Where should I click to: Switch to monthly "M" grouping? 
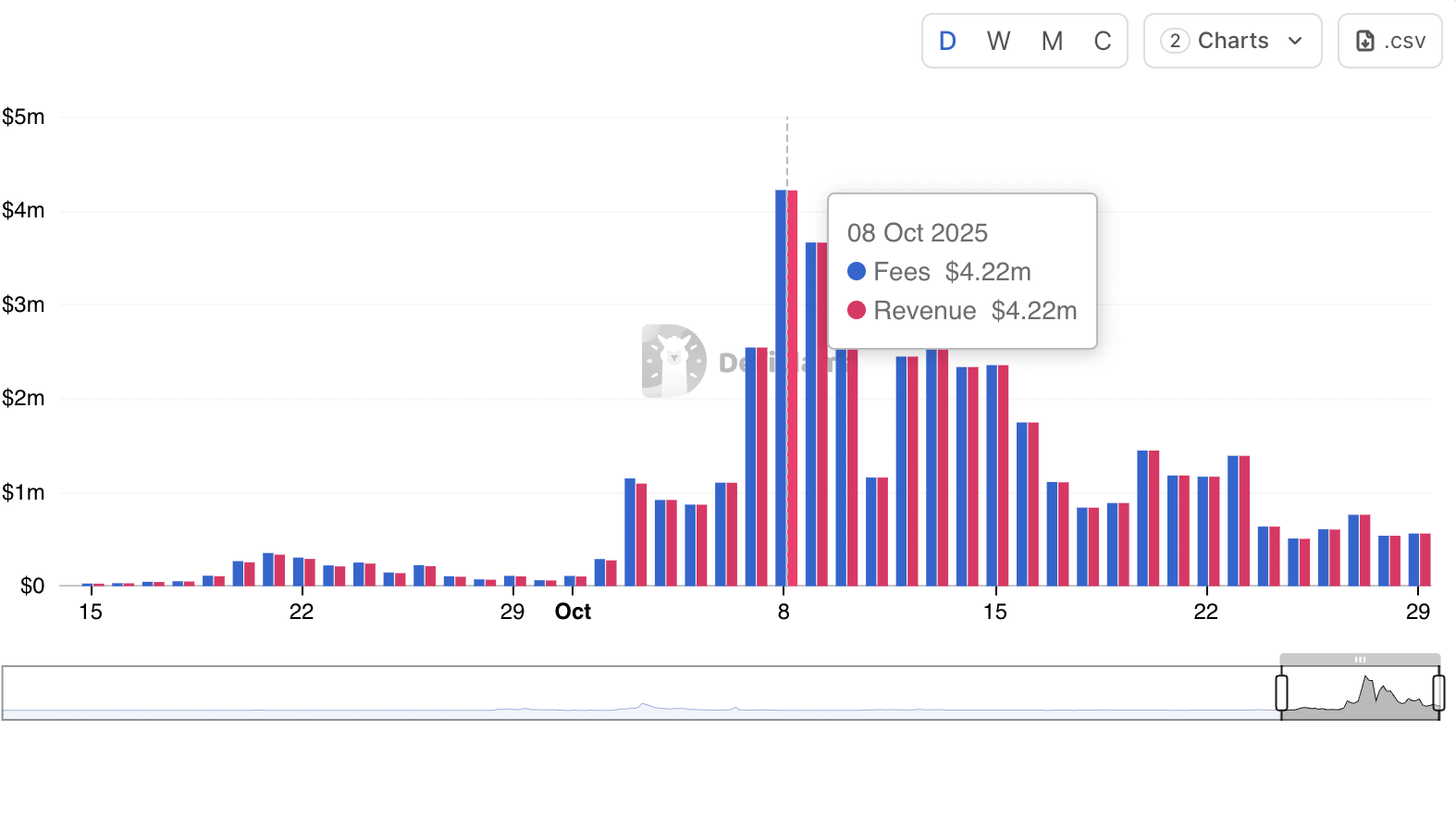click(x=1052, y=41)
